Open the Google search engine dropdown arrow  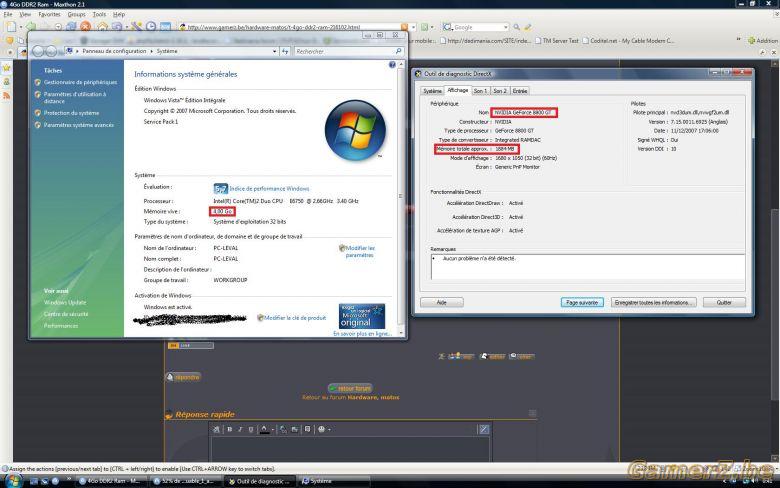pos(506,27)
